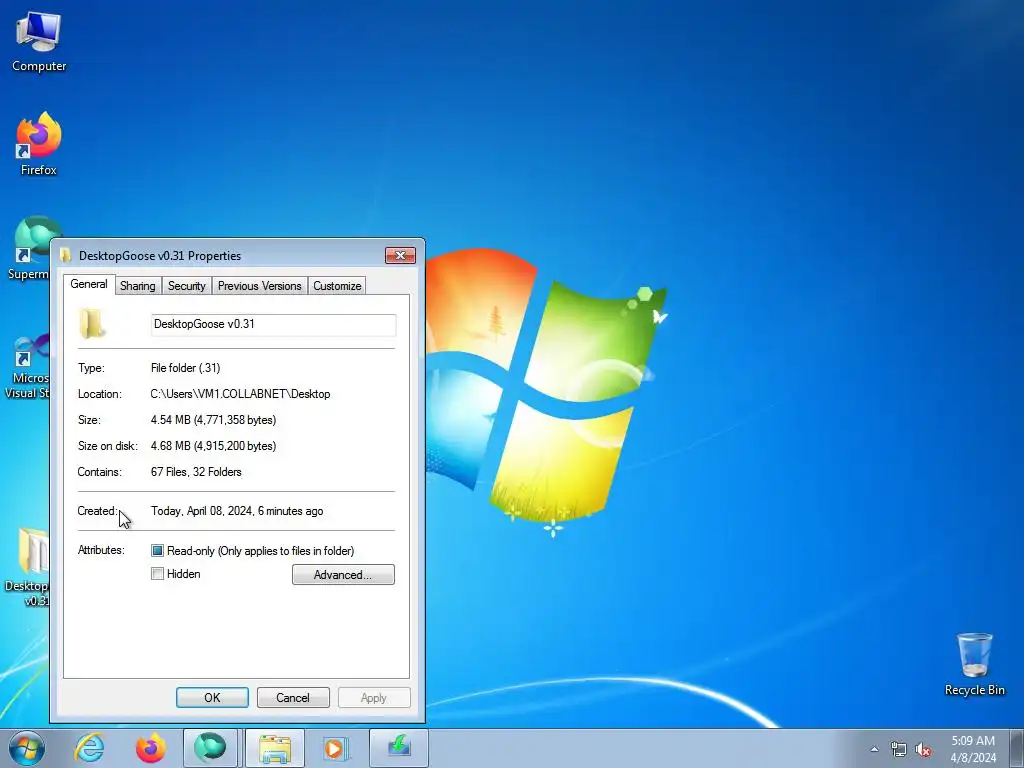The width and height of the screenshot is (1024, 768).
Task: Click the size on disk value 4.68 MB
Action: pos(214,446)
